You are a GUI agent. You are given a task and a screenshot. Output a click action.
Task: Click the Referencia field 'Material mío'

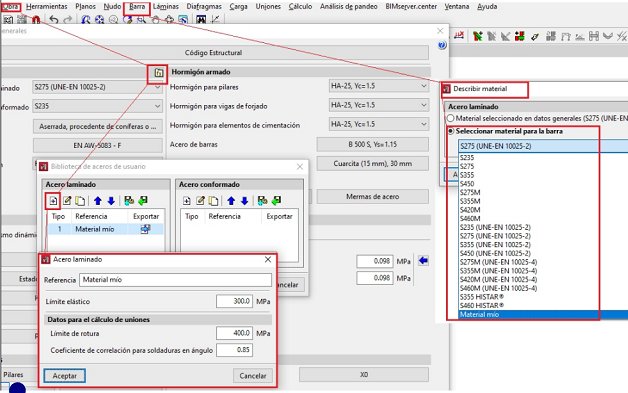(x=175, y=280)
